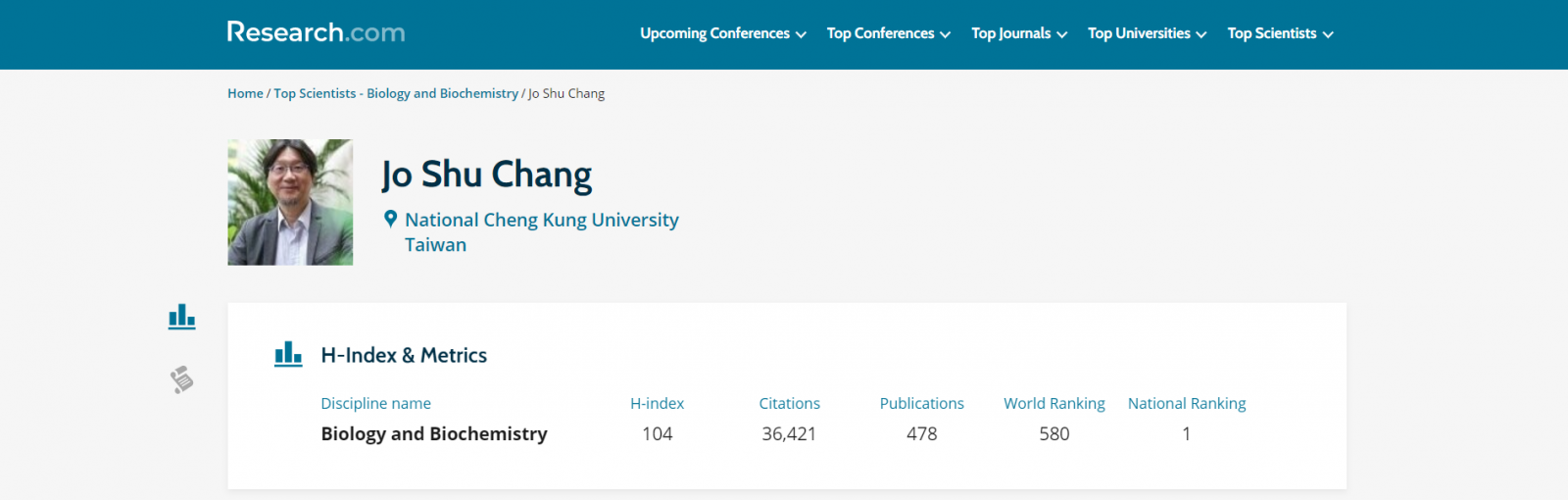The image size is (1568, 500).
Task: Click the Research.com logo
Action: (316, 32)
